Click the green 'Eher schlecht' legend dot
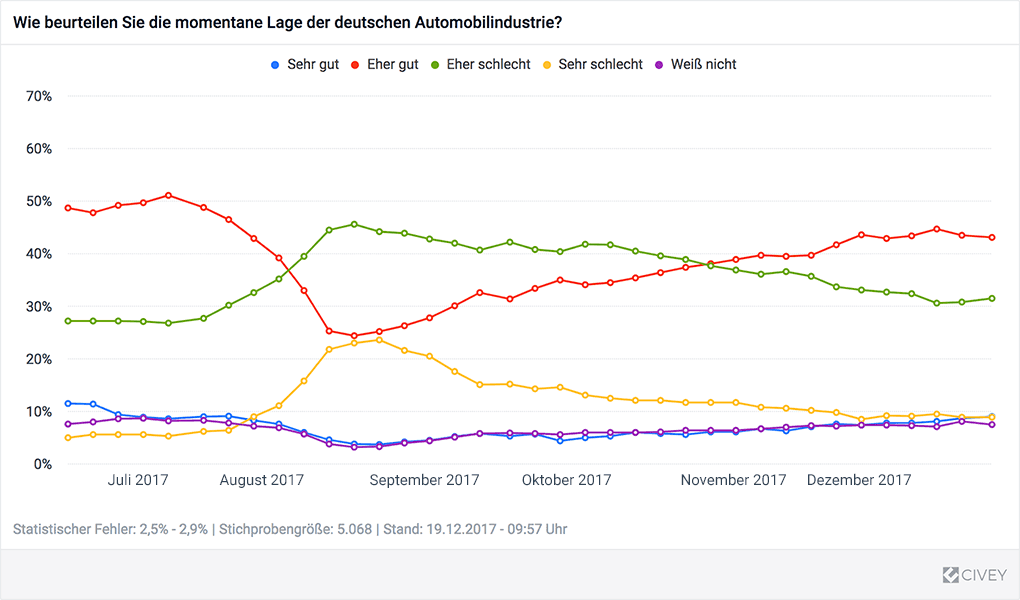 435,64
